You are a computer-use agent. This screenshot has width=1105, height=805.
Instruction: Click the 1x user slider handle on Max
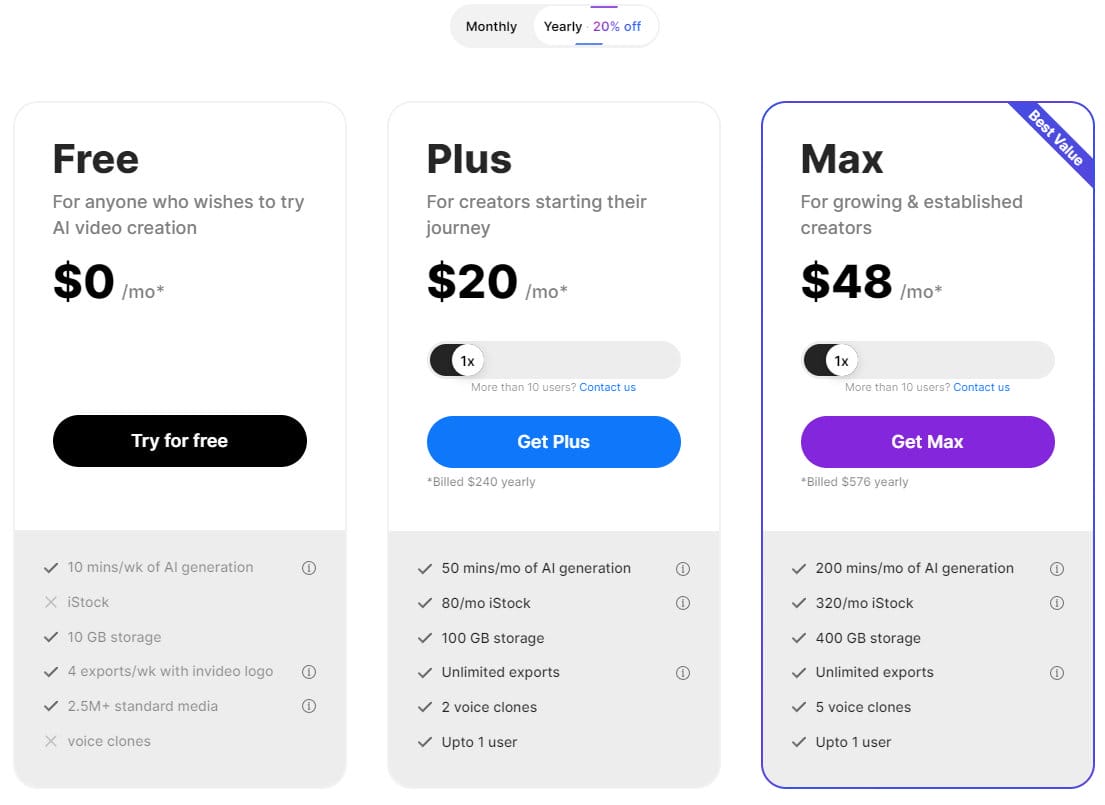click(x=841, y=361)
